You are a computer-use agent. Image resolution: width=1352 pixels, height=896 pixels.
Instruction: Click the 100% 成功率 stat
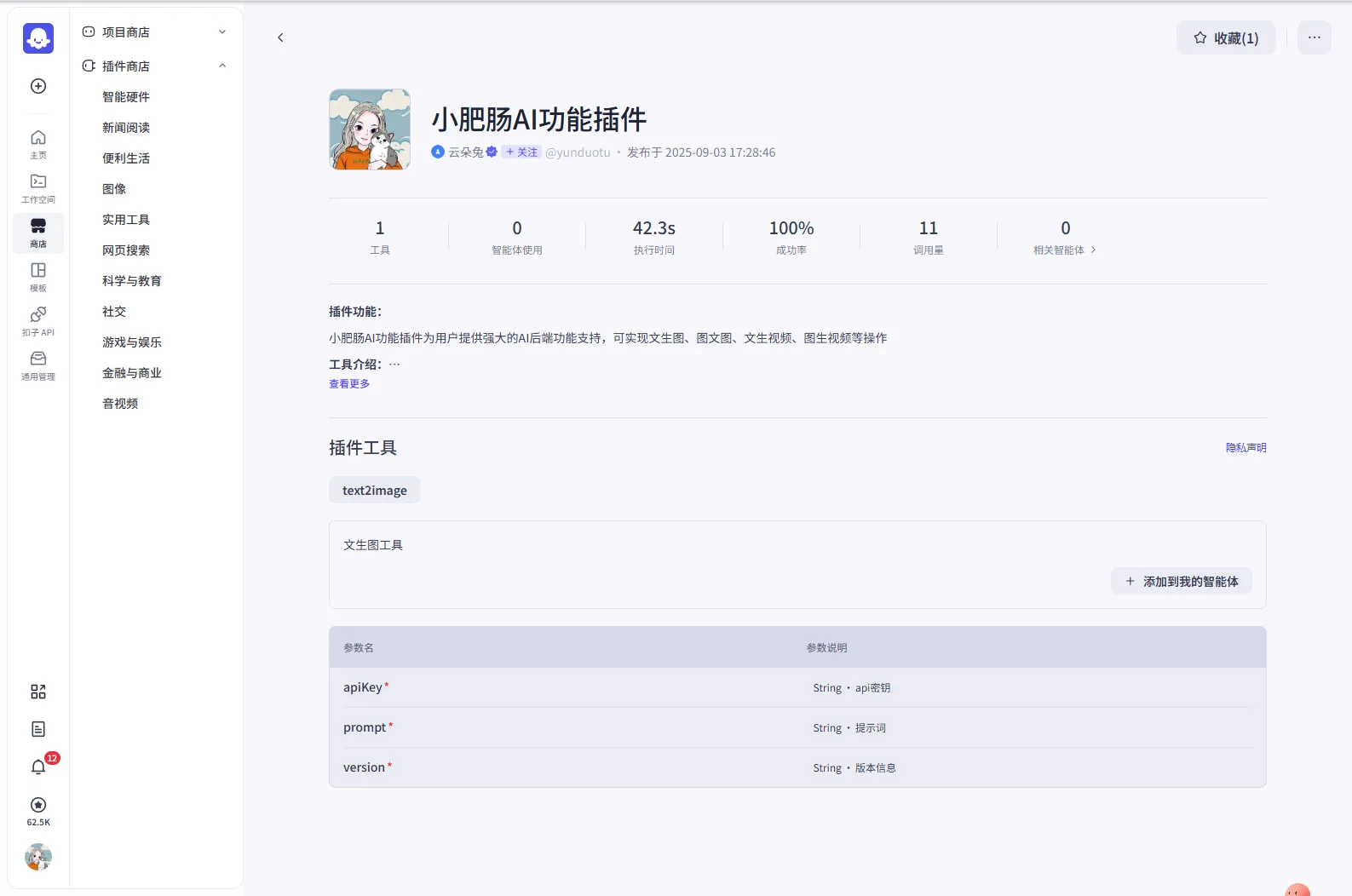791,237
